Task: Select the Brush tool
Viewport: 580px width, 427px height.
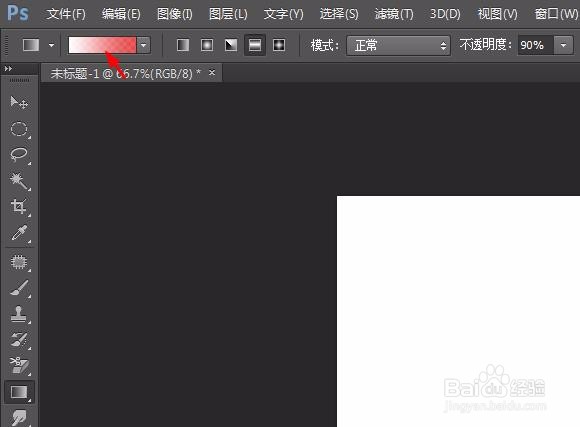Action: tap(19, 288)
